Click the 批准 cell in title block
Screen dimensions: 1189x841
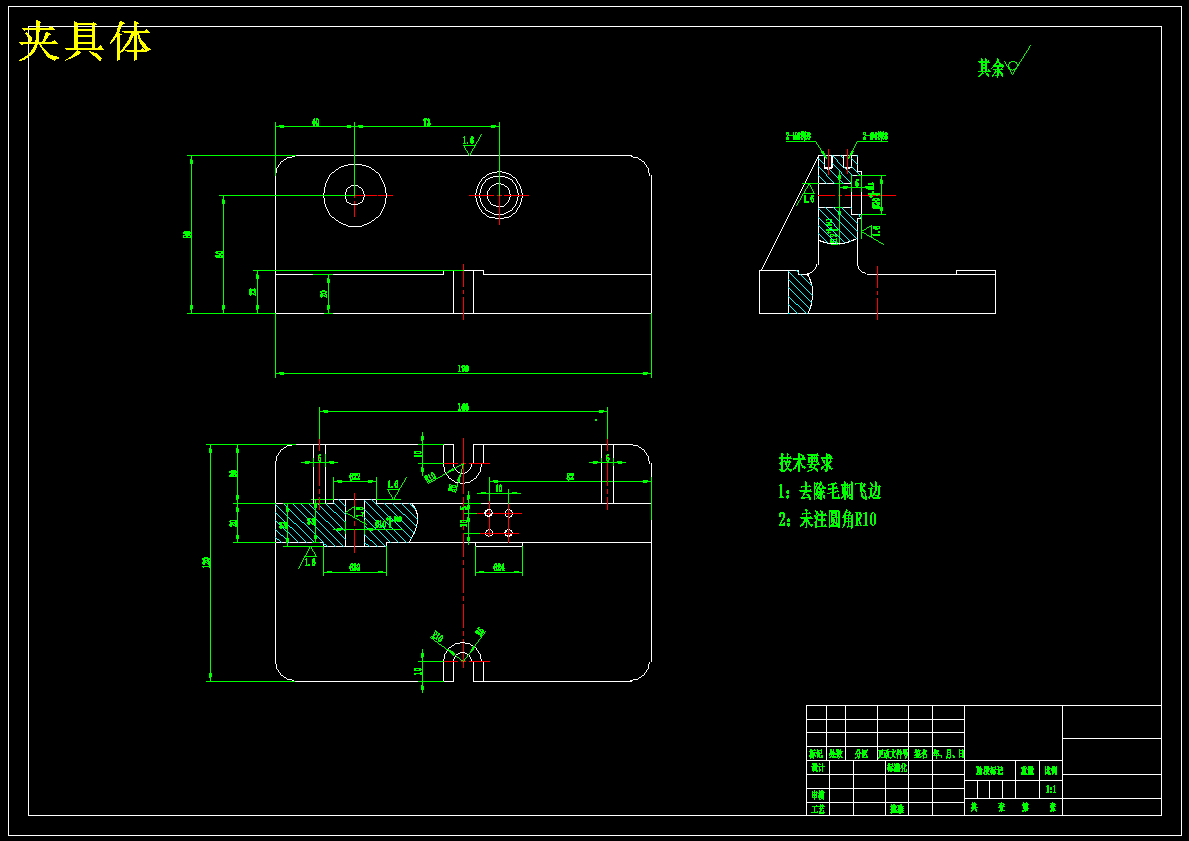pos(897,809)
